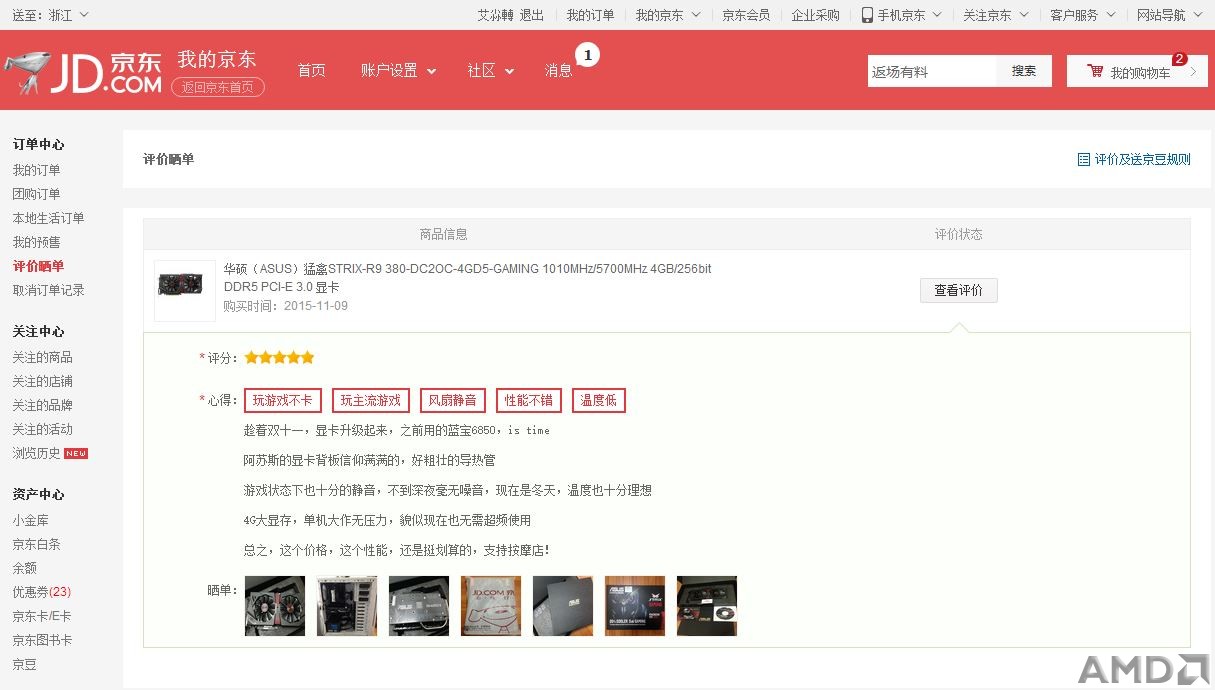Select 取消订单记录 in the sidebar
This screenshot has height=690, width=1215.
[x=48, y=290]
